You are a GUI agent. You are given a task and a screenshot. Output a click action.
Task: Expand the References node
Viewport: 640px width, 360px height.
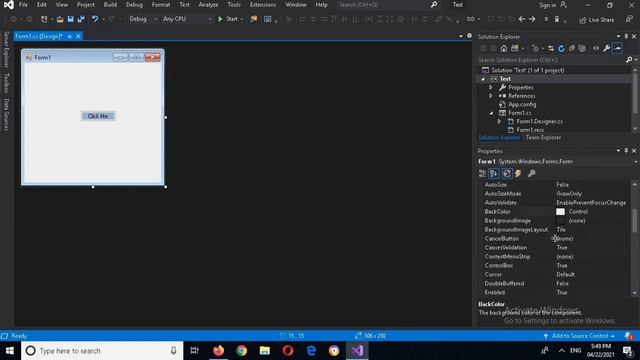(x=491, y=96)
